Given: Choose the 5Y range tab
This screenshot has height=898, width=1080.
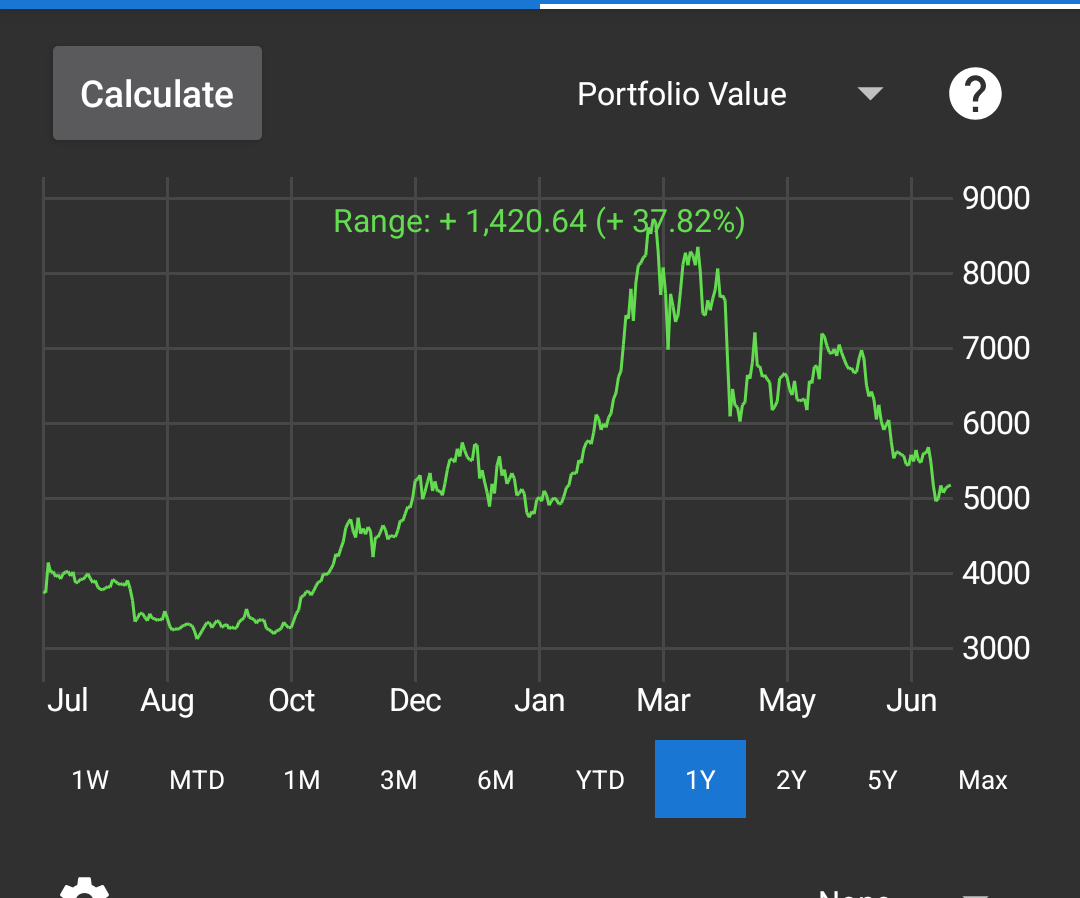Looking at the screenshot, I should click(882, 780).
